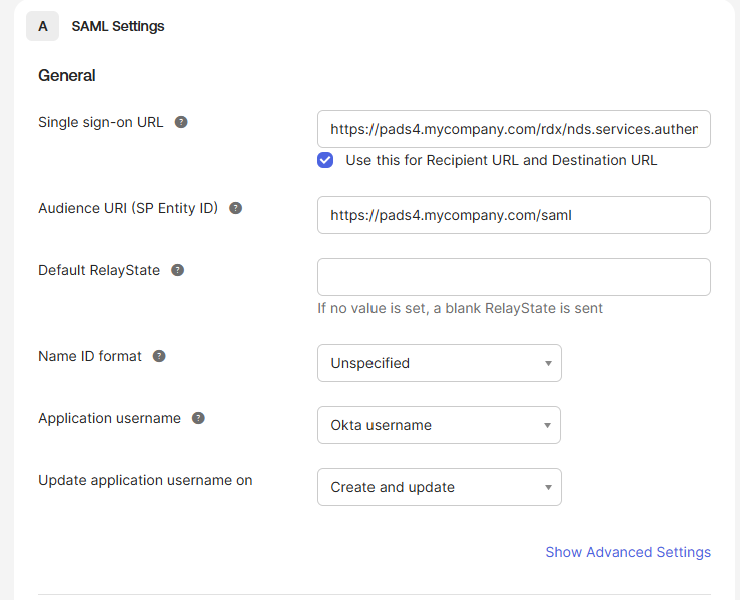Viewport: 740px width, 600px height.
Task: Click the Name ID format label
Action: click(x=90, y=356)
